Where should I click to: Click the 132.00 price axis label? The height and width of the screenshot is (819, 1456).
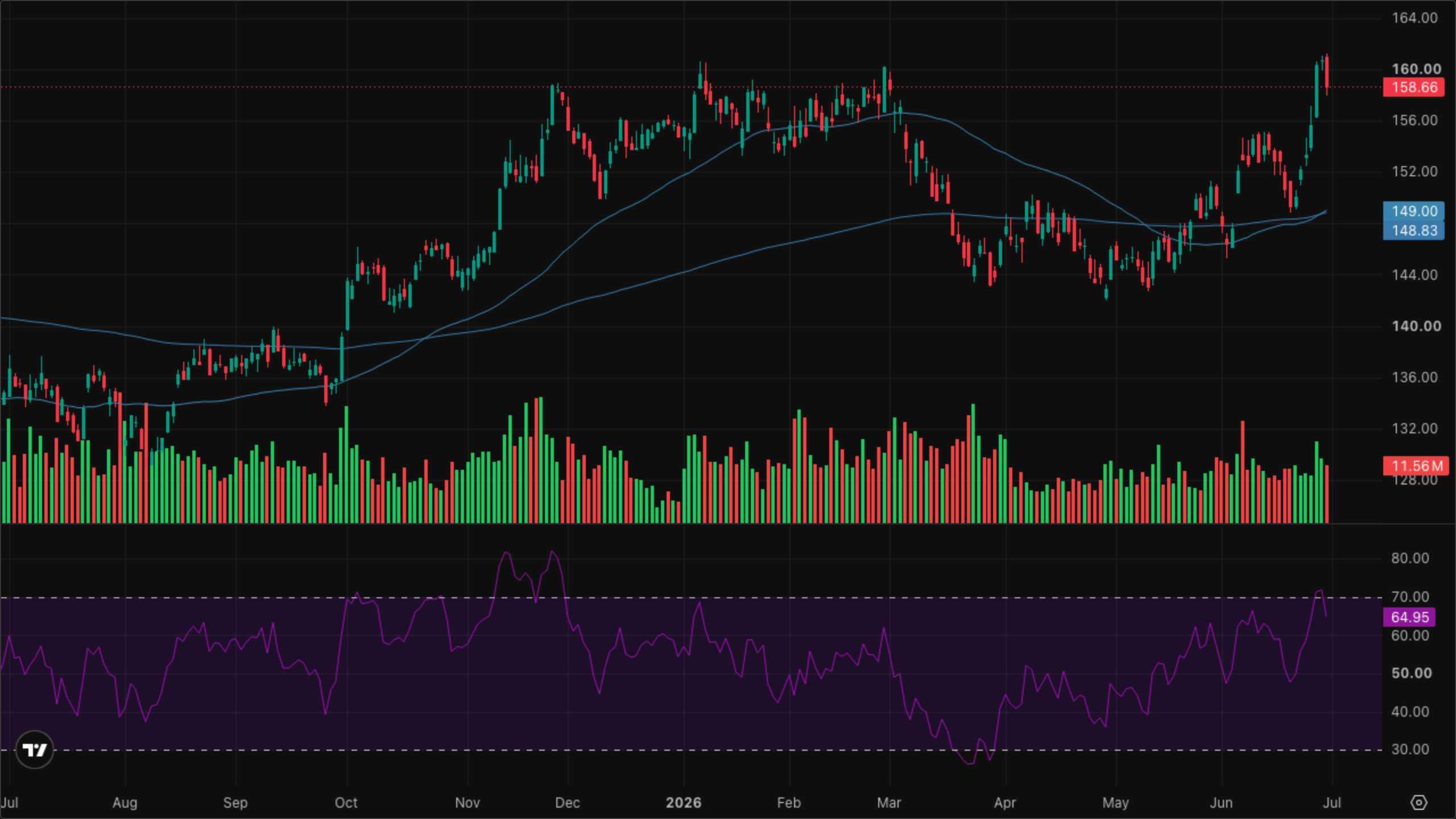point(1414,428)
